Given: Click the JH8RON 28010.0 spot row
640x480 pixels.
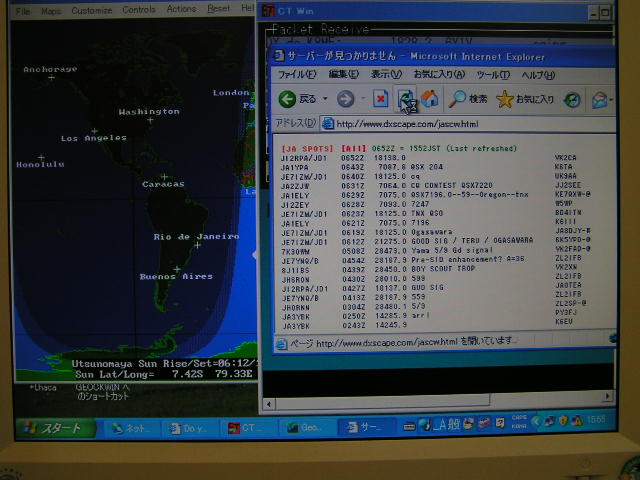Looking at the screenshot, I should click(431, 279).
